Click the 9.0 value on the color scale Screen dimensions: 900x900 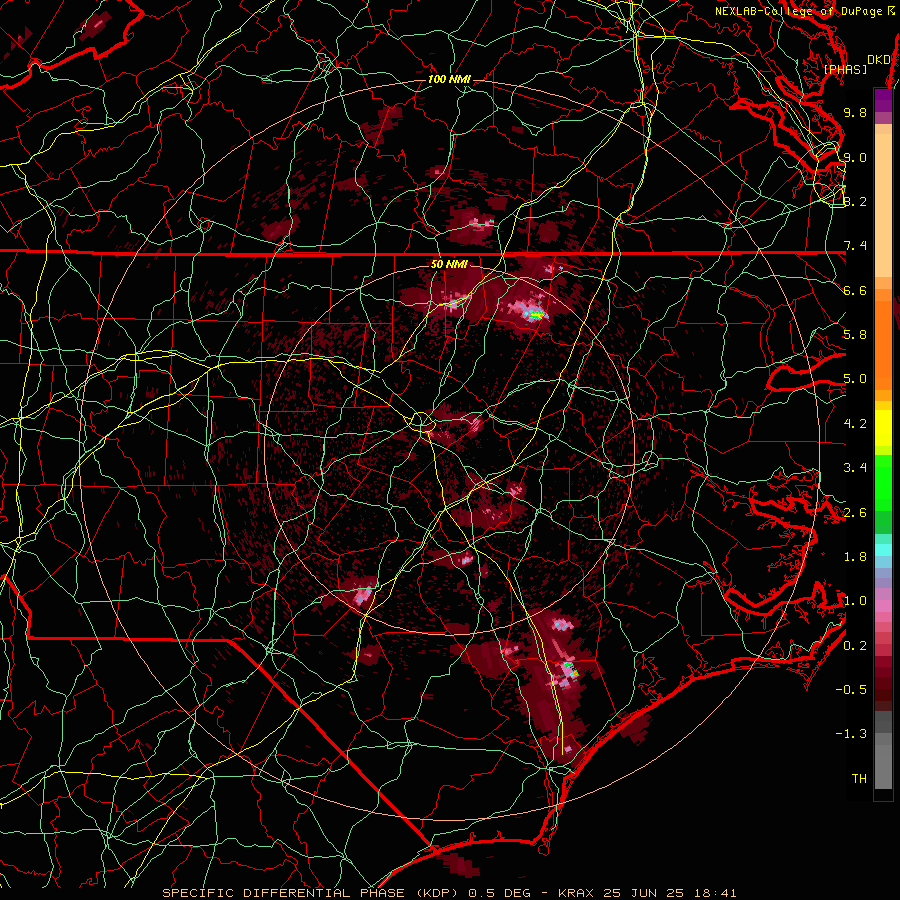[x=855, y=158]
